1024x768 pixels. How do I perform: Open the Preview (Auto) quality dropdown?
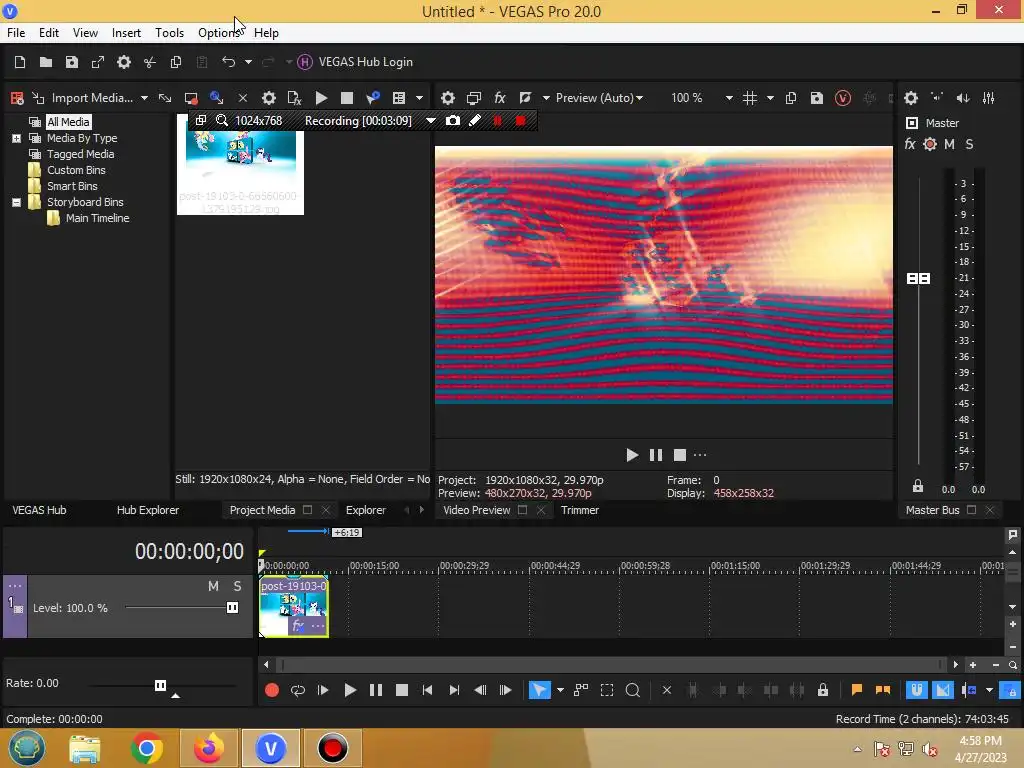click(600, 98)
